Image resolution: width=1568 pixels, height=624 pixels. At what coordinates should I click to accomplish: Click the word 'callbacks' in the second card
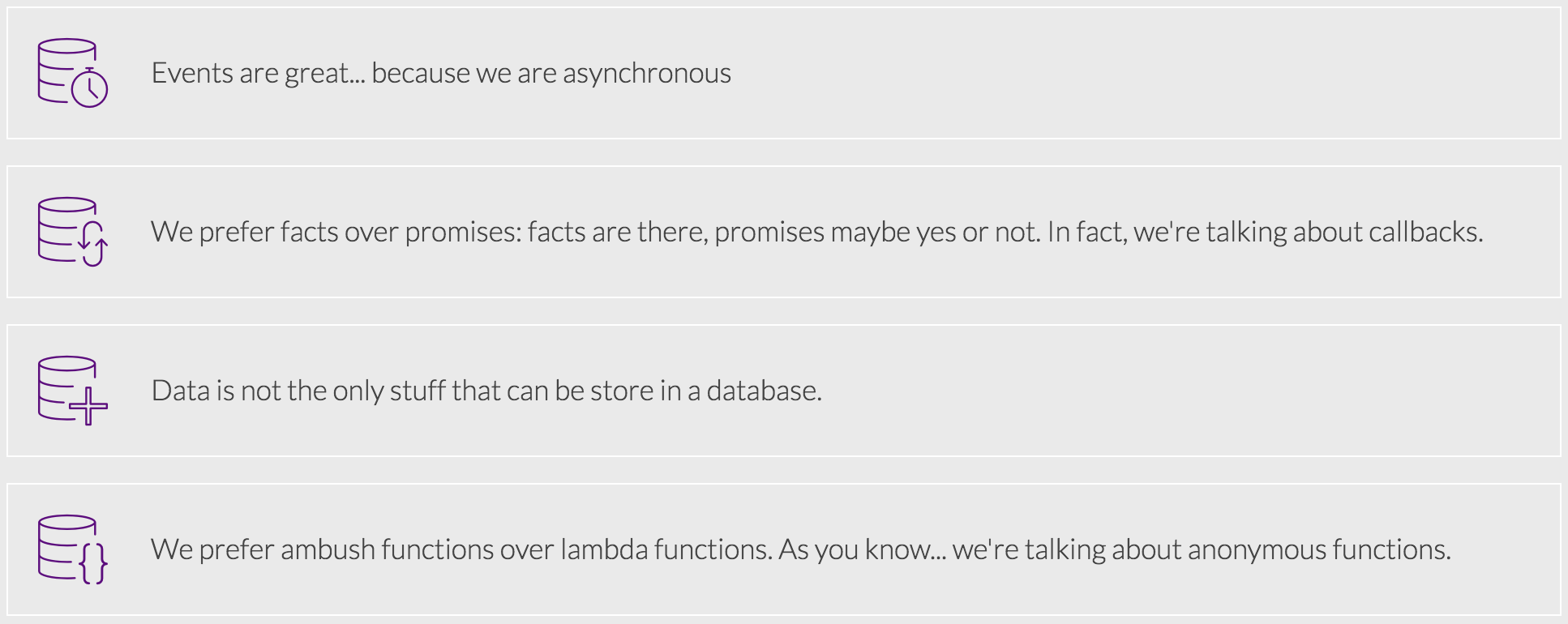click(1423, 232)
